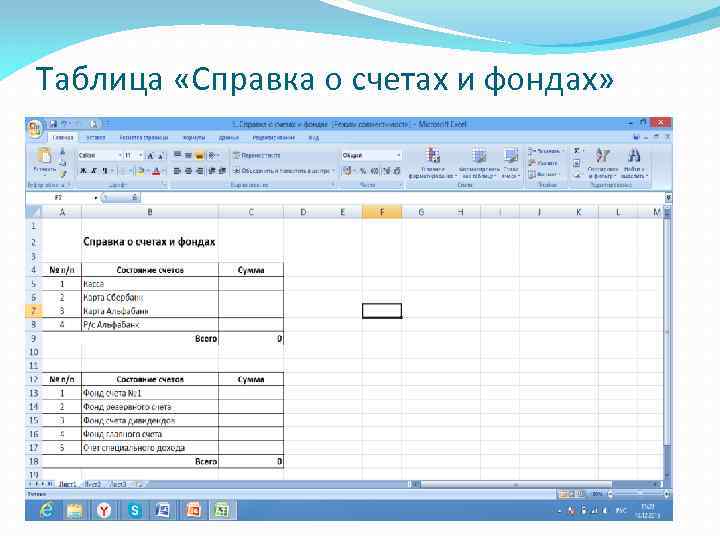Screen dimensions: 720x540
Task: Open the conditional formatting menu
Action: [433, 163]
